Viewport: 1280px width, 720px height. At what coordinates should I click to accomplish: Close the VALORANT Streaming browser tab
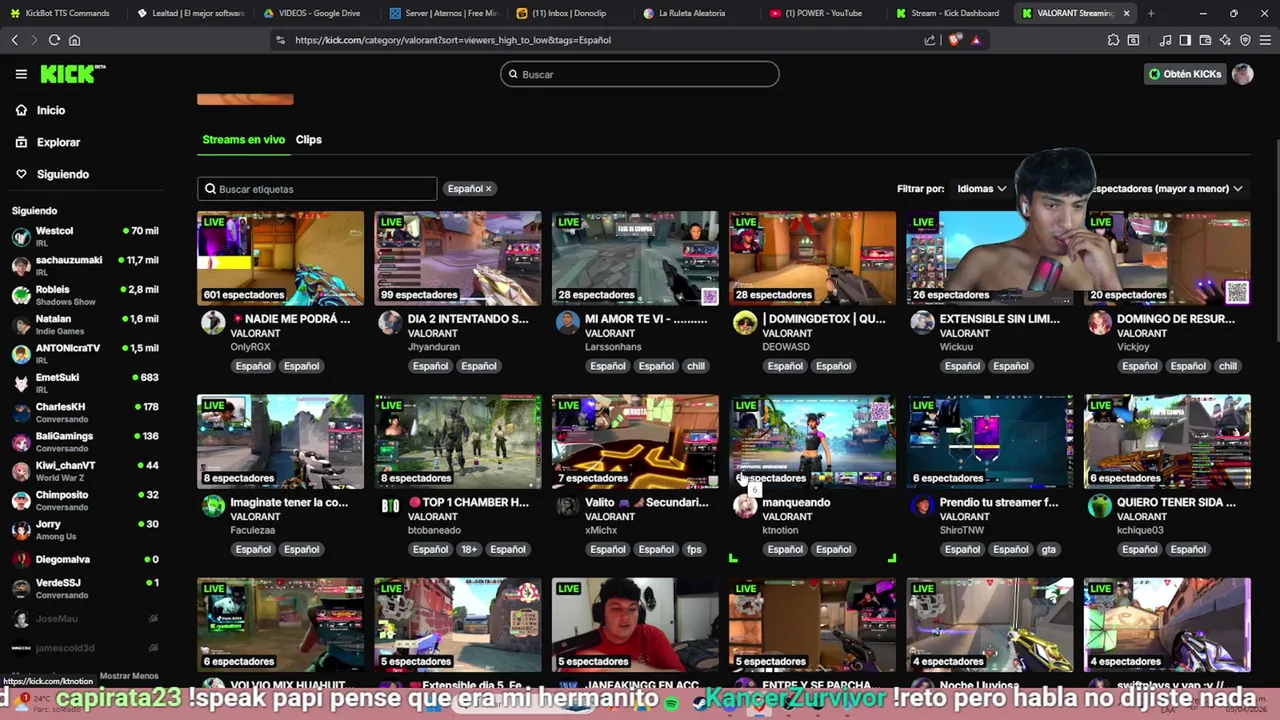(x=1127, y=13)
